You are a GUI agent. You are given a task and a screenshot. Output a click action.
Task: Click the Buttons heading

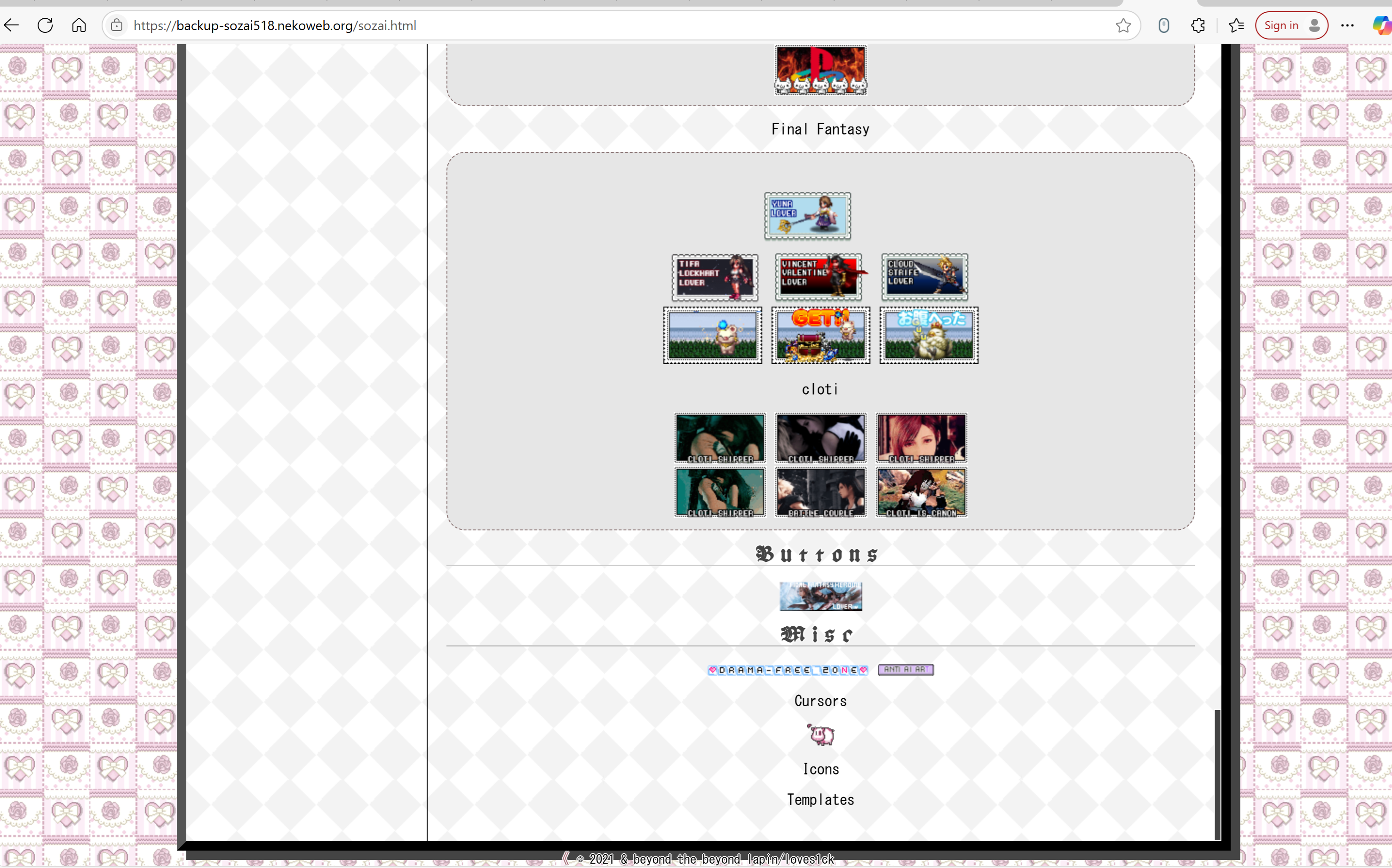[x=817, y=554]
